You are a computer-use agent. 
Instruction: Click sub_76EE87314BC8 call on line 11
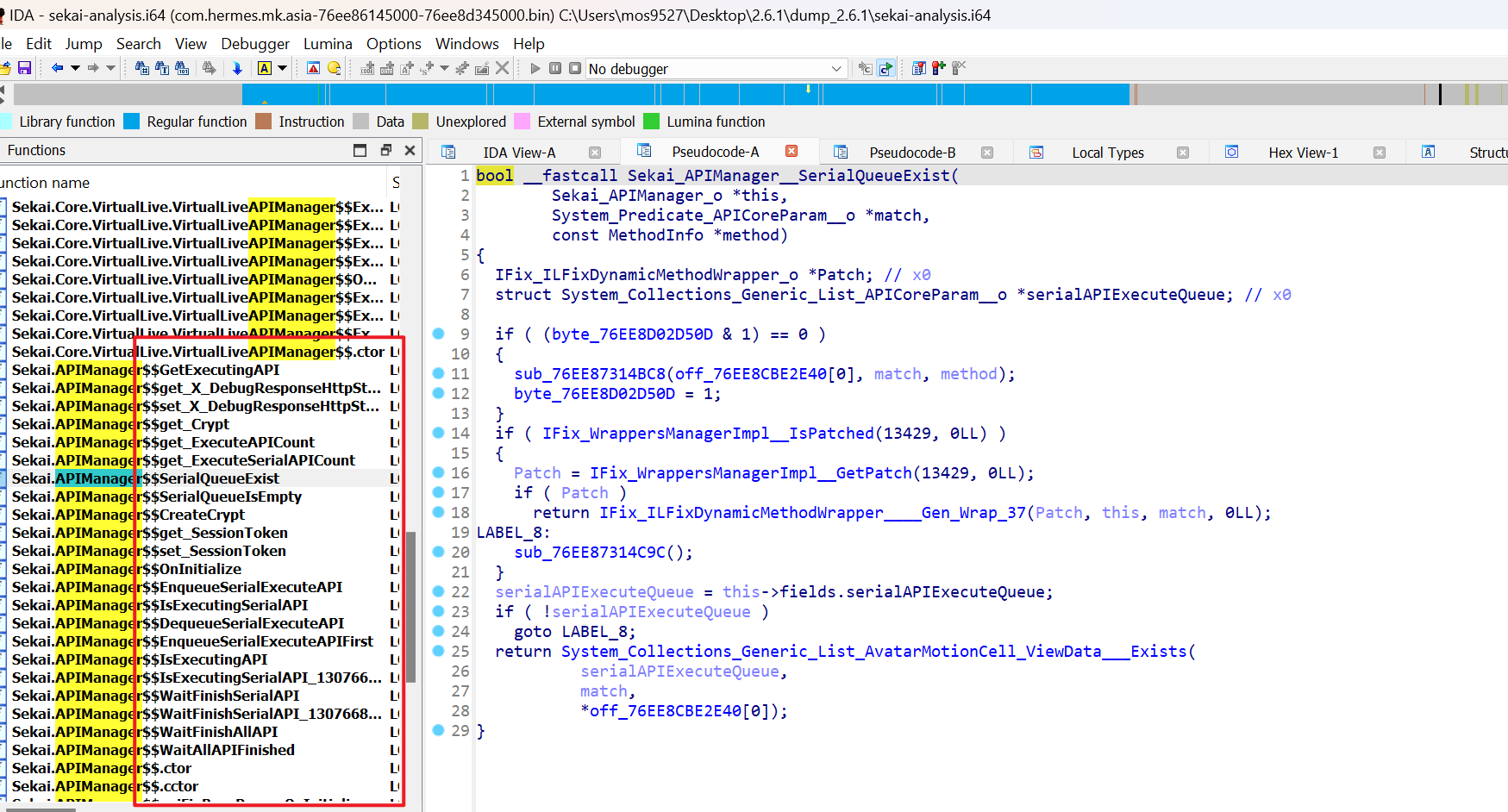[590, 374]
